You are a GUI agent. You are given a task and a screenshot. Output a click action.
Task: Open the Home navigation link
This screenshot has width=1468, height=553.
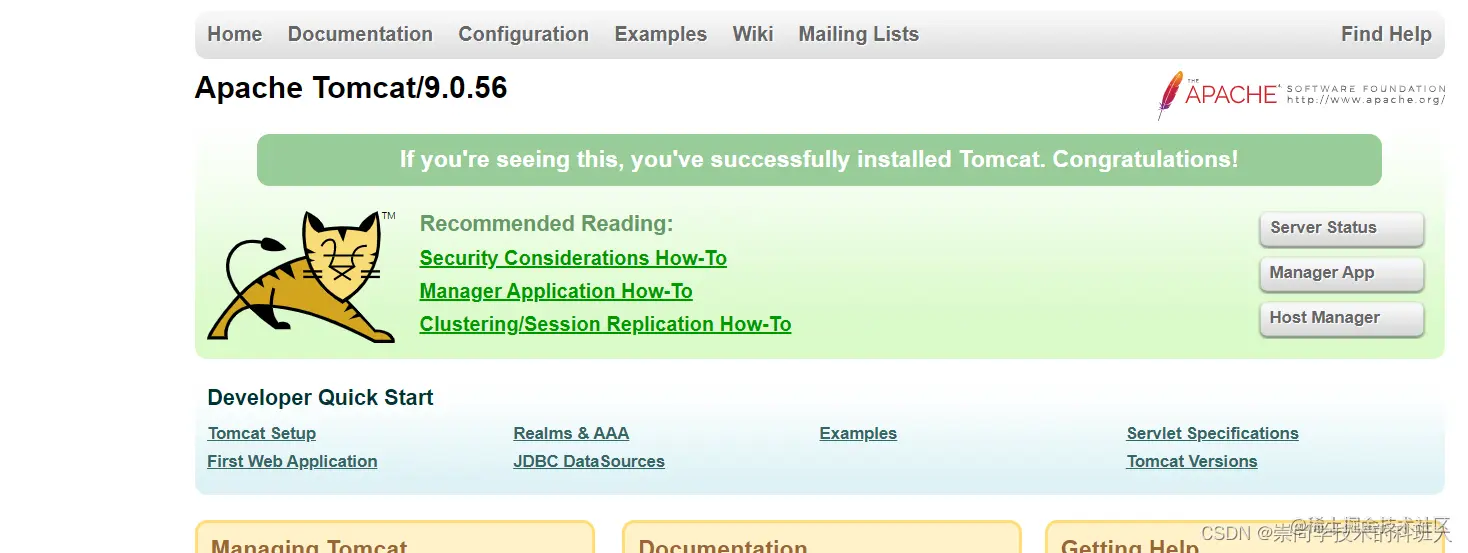click(x=234, y=34)
